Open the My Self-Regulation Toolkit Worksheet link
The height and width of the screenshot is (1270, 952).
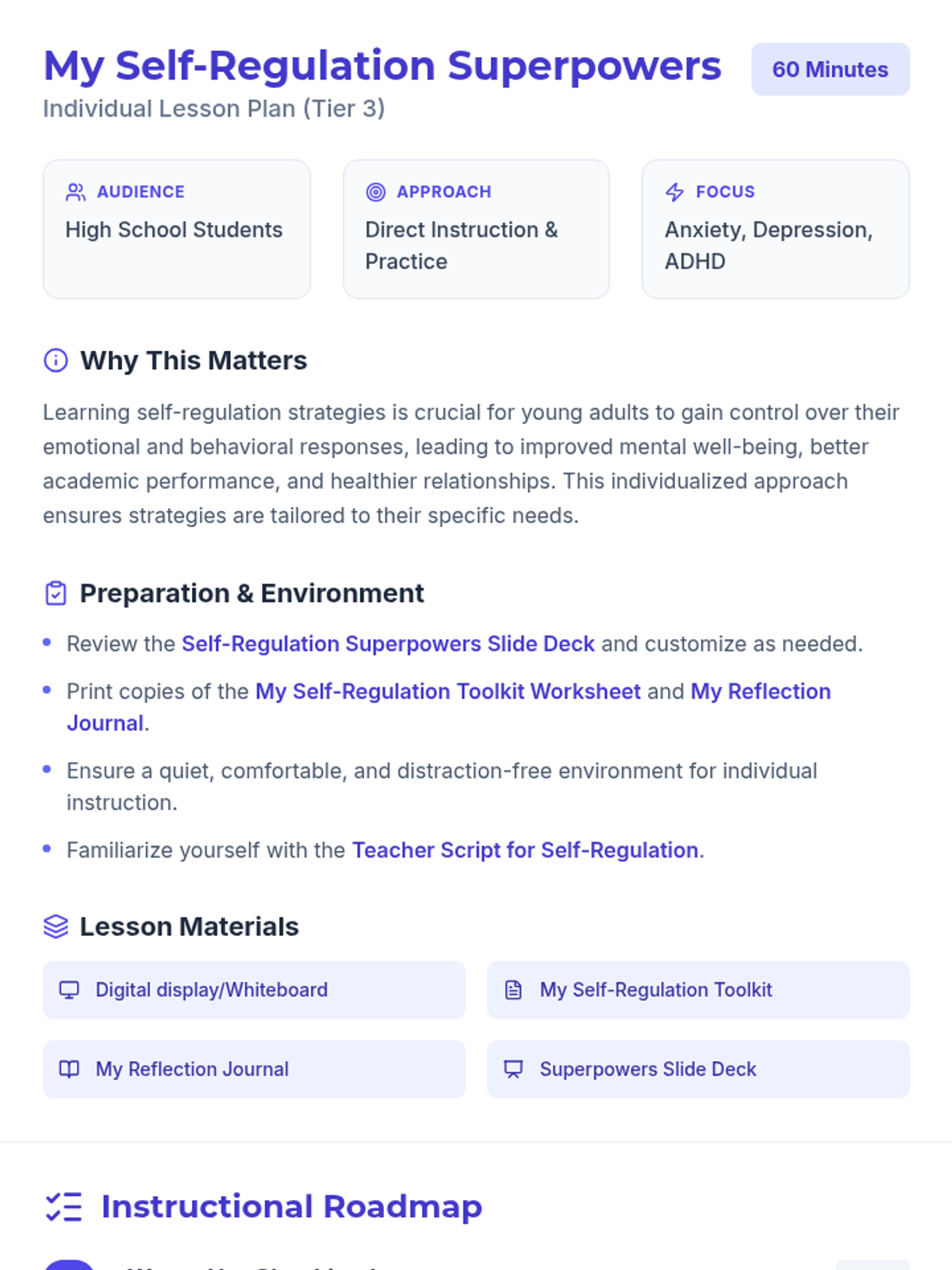[x=447, y=691]
